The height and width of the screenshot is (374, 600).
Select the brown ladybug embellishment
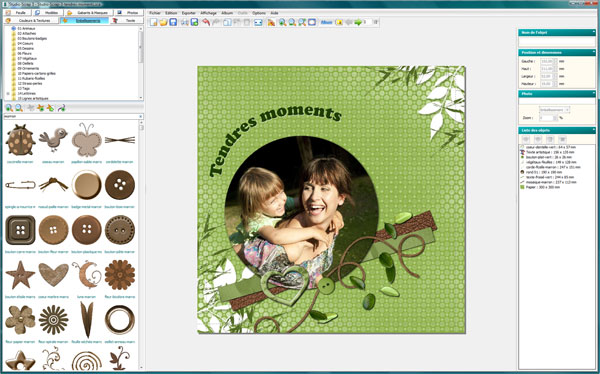coord(20,140)
